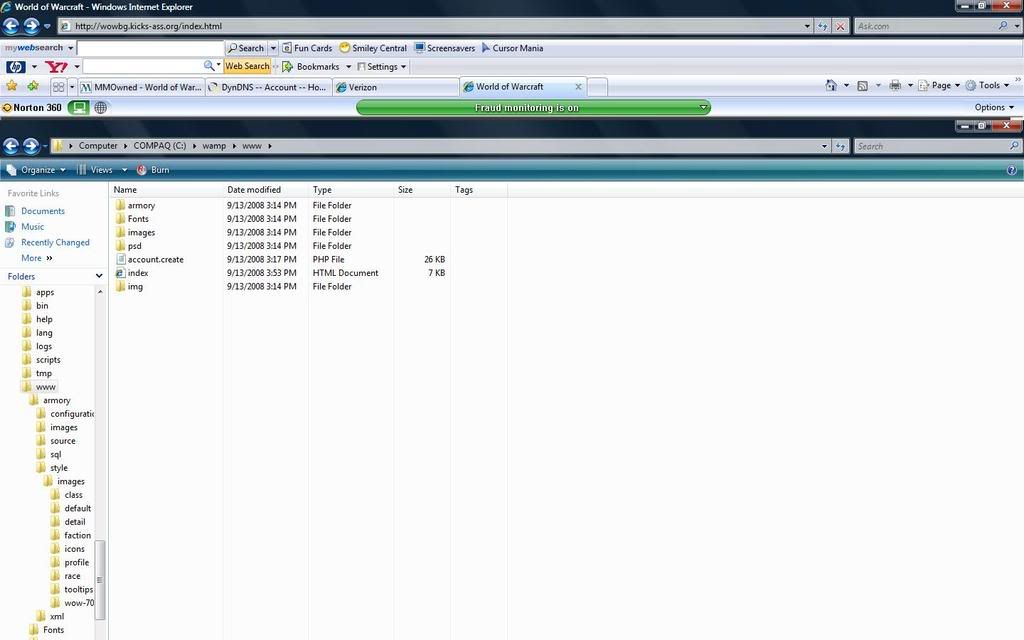Open Documents favorite link

pos(42,211)
